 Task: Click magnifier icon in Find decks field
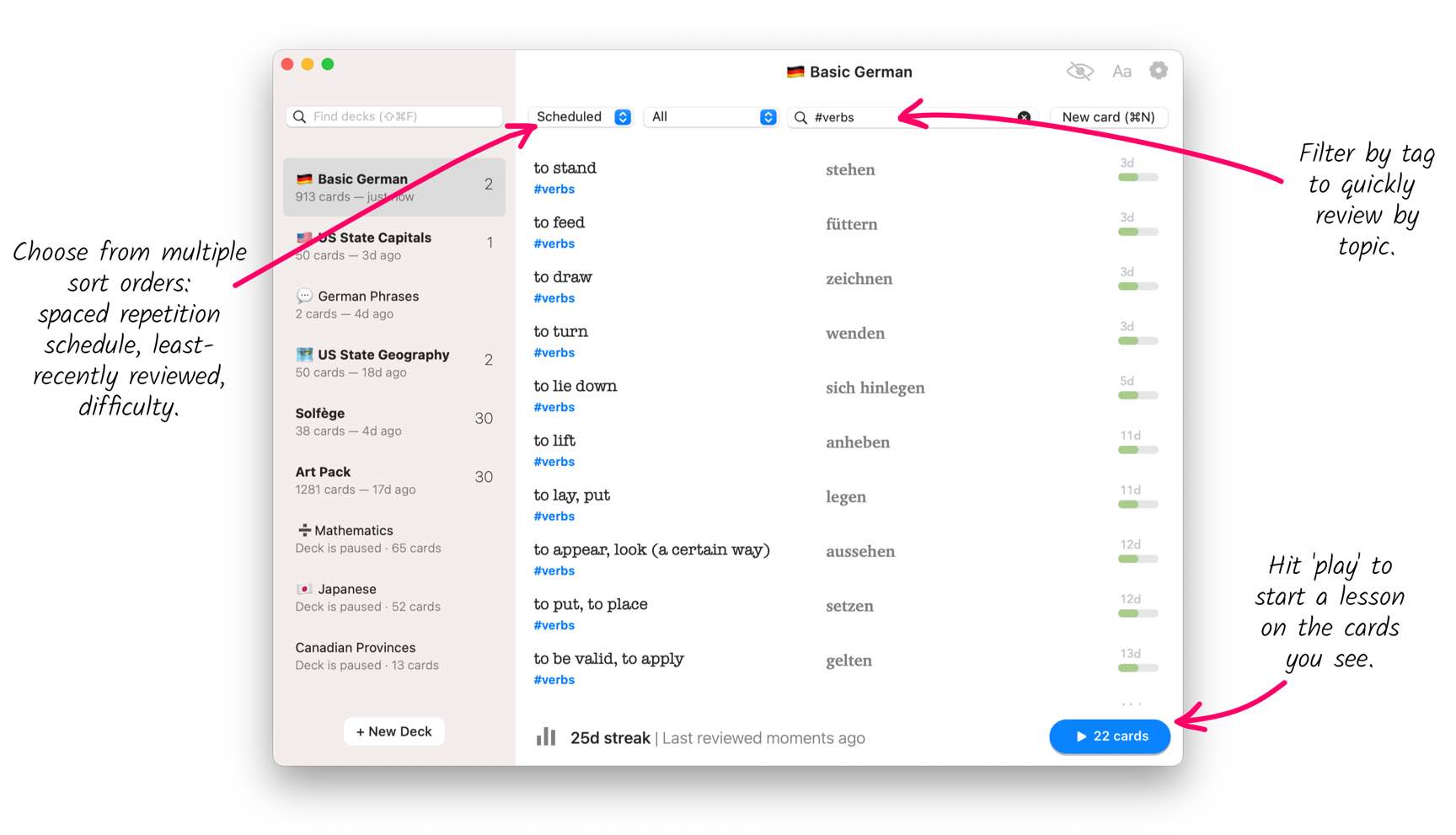click(299, 117)
